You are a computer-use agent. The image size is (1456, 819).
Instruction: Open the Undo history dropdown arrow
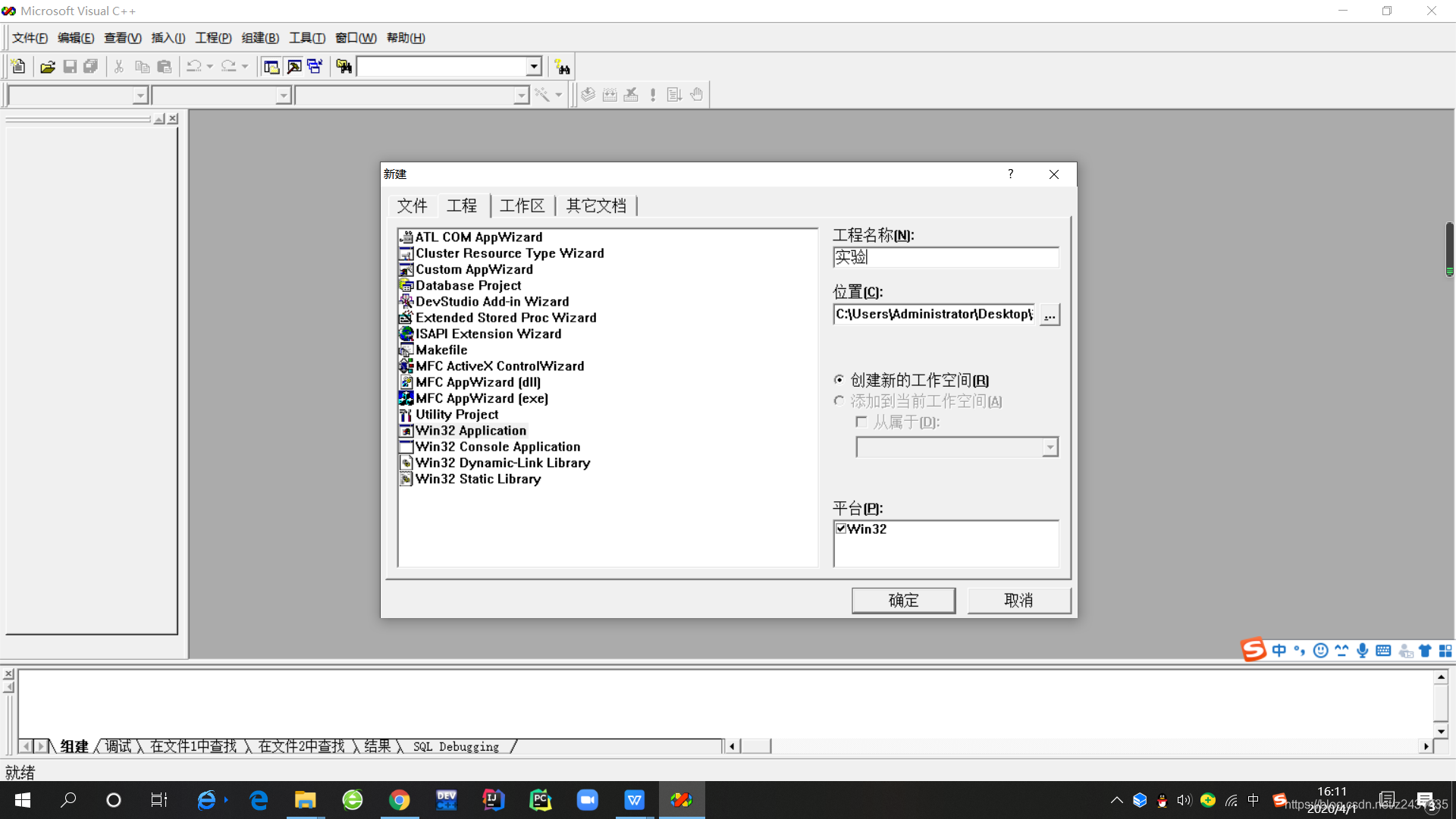click(x=210, y=67)
